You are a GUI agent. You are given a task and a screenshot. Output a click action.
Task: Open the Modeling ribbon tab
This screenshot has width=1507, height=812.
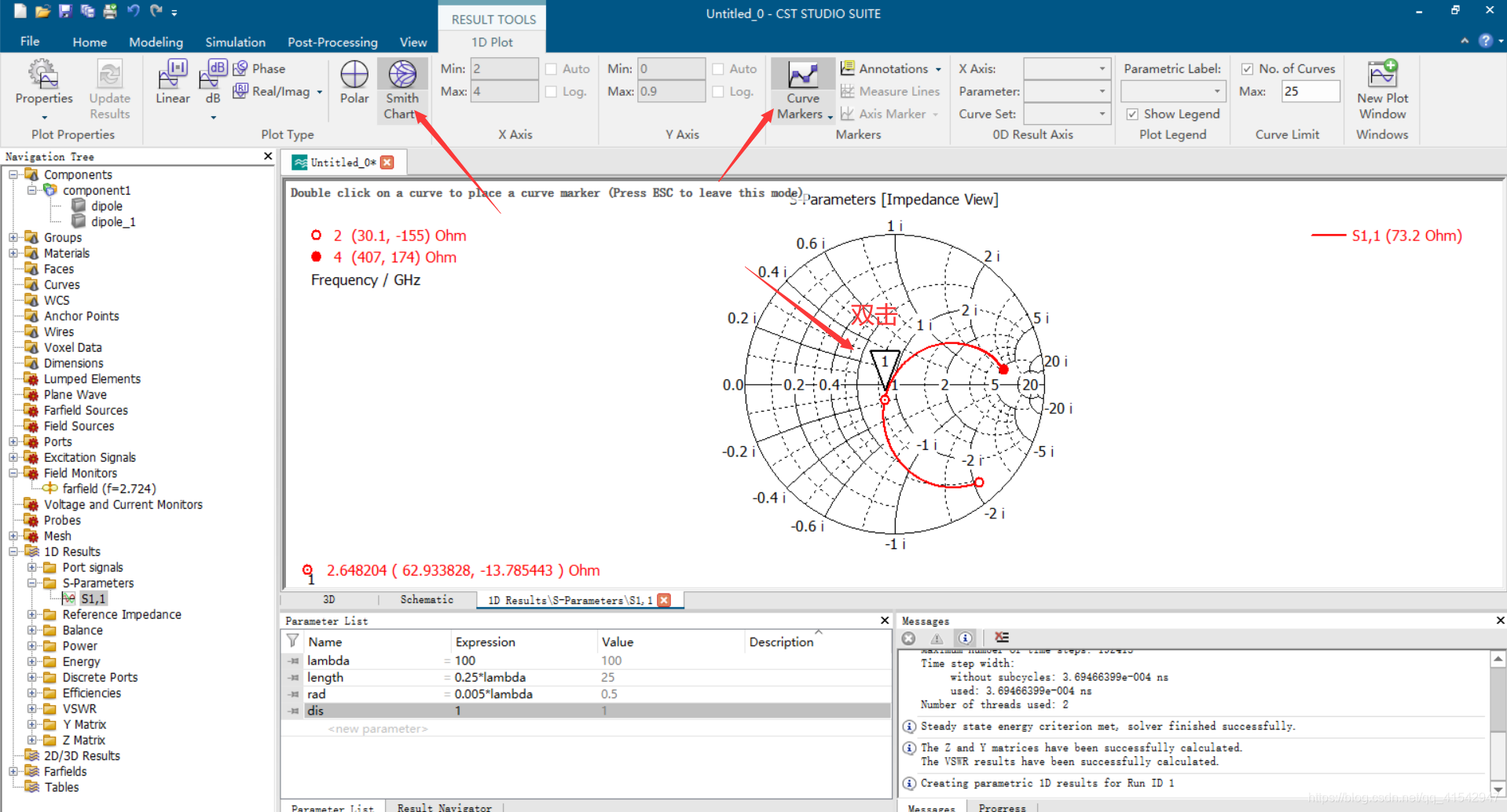coord(156,42)
